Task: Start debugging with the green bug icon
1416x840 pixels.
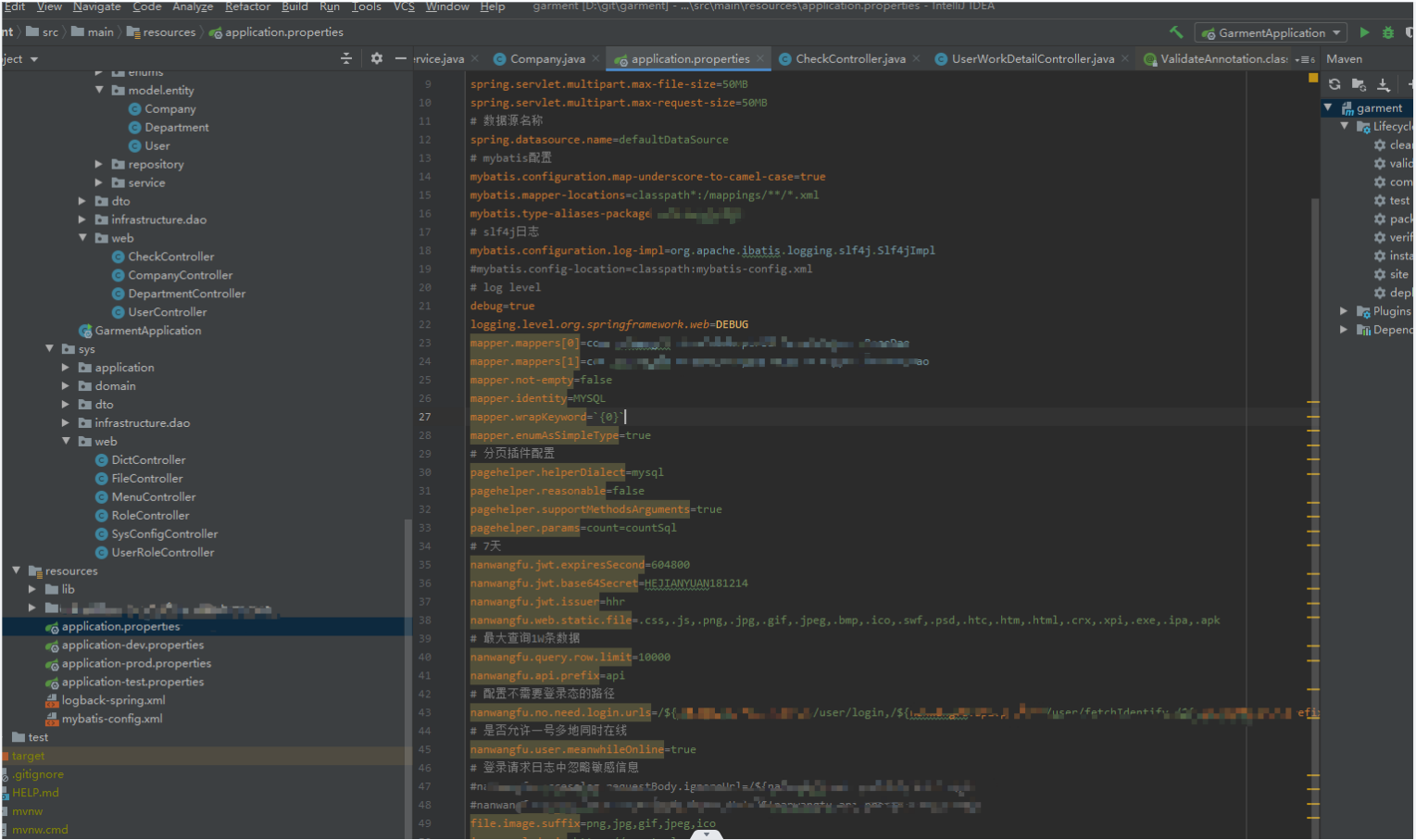Action: click(1387, 32)
